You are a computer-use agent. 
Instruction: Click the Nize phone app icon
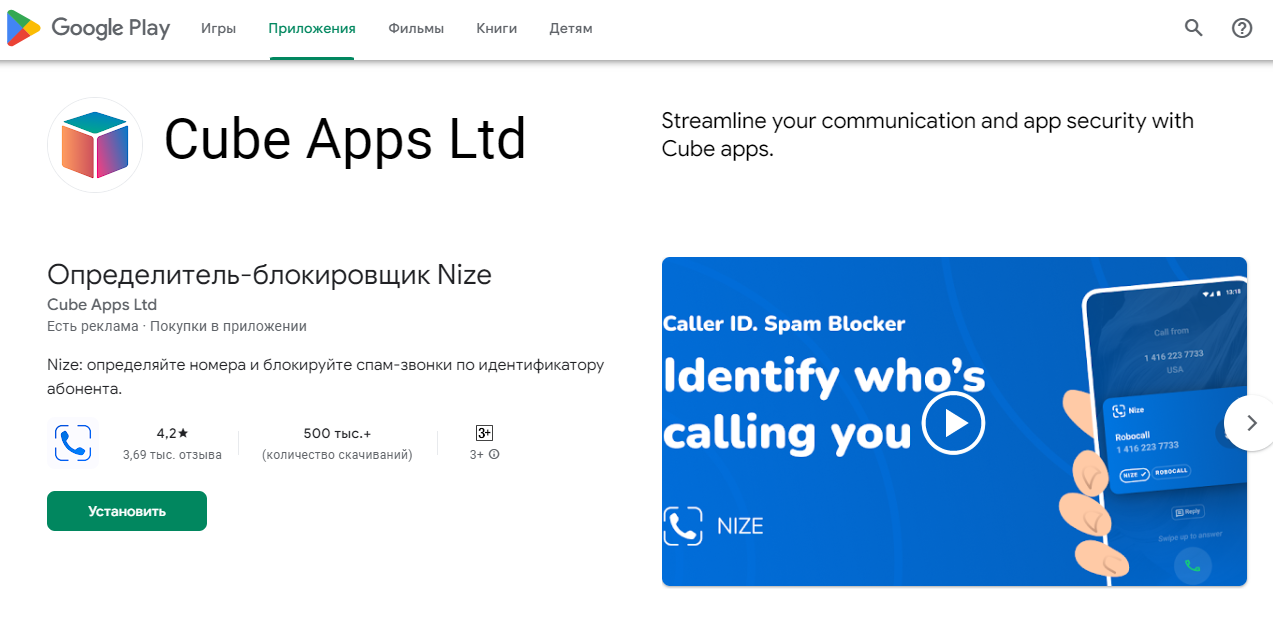point(73,443)
